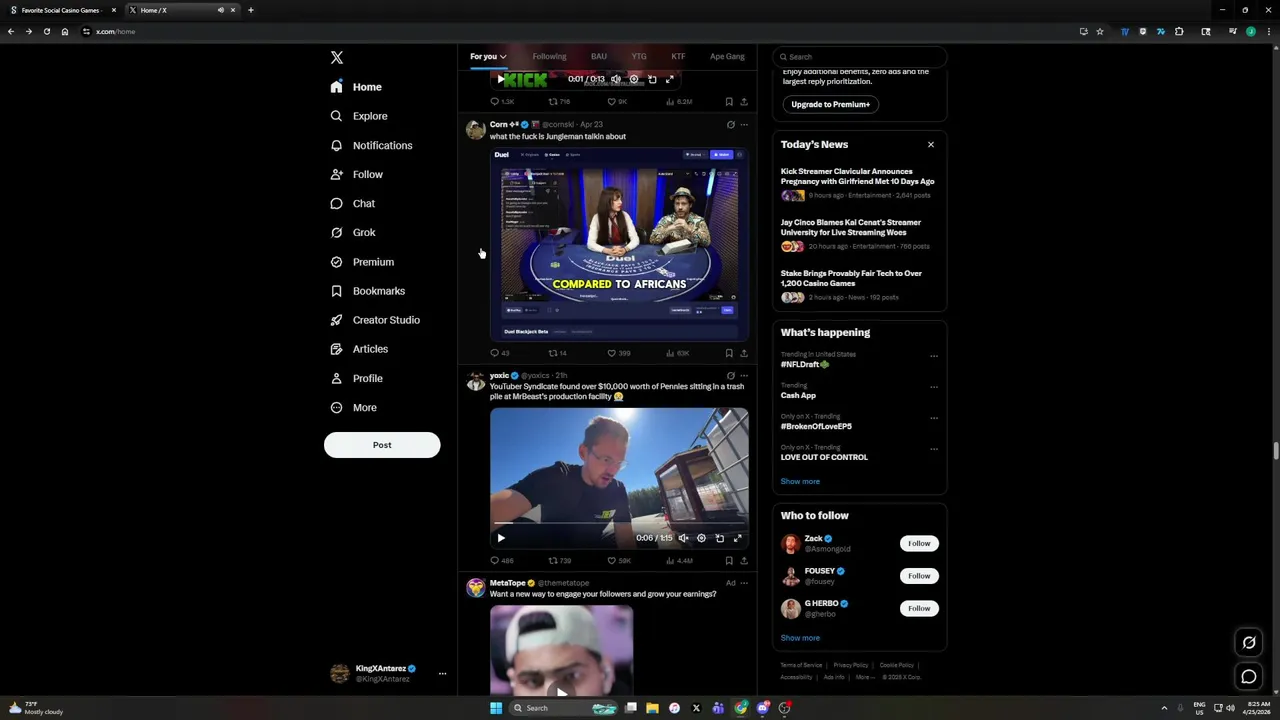Follow Zack (Asmongold)
Screen dimensions: 1280x720
(919, 543)
